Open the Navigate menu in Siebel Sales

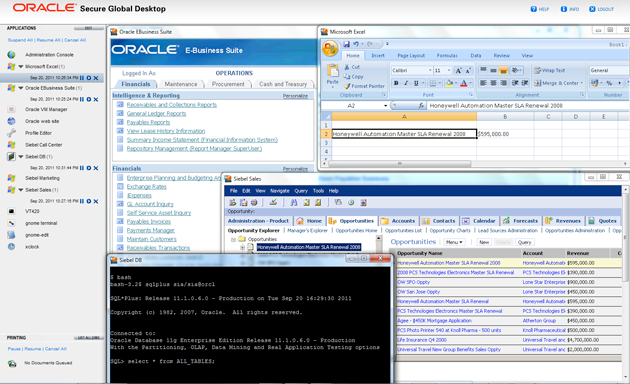(x=280, y=191)
